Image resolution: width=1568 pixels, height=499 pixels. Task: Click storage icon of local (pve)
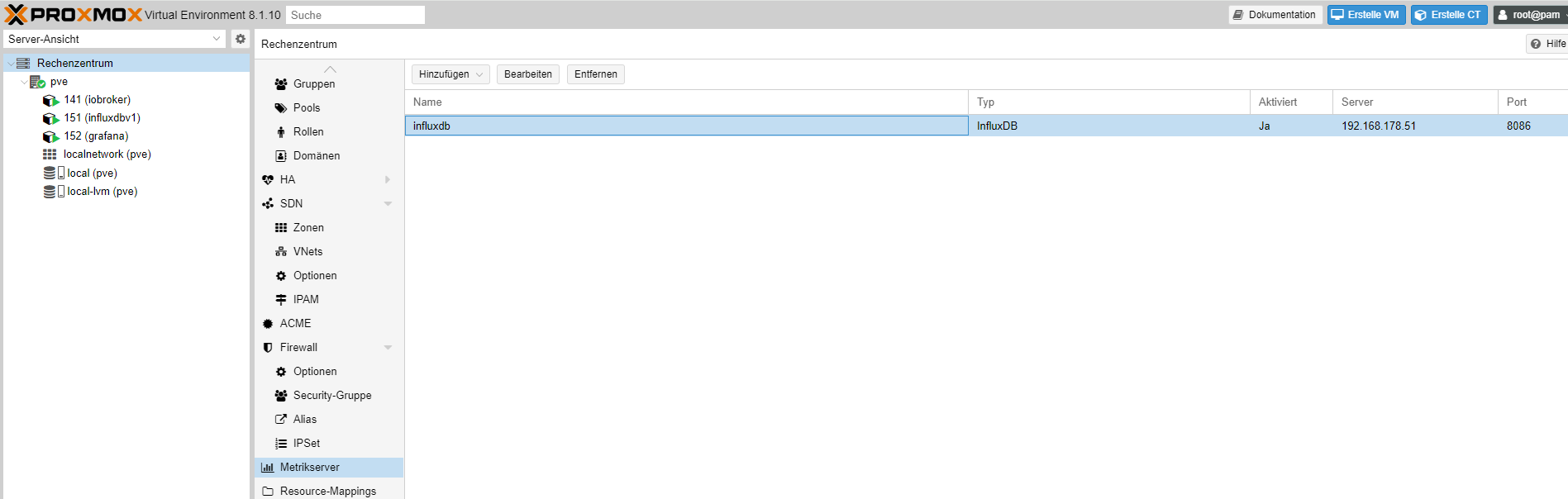(x=54, y=173)
